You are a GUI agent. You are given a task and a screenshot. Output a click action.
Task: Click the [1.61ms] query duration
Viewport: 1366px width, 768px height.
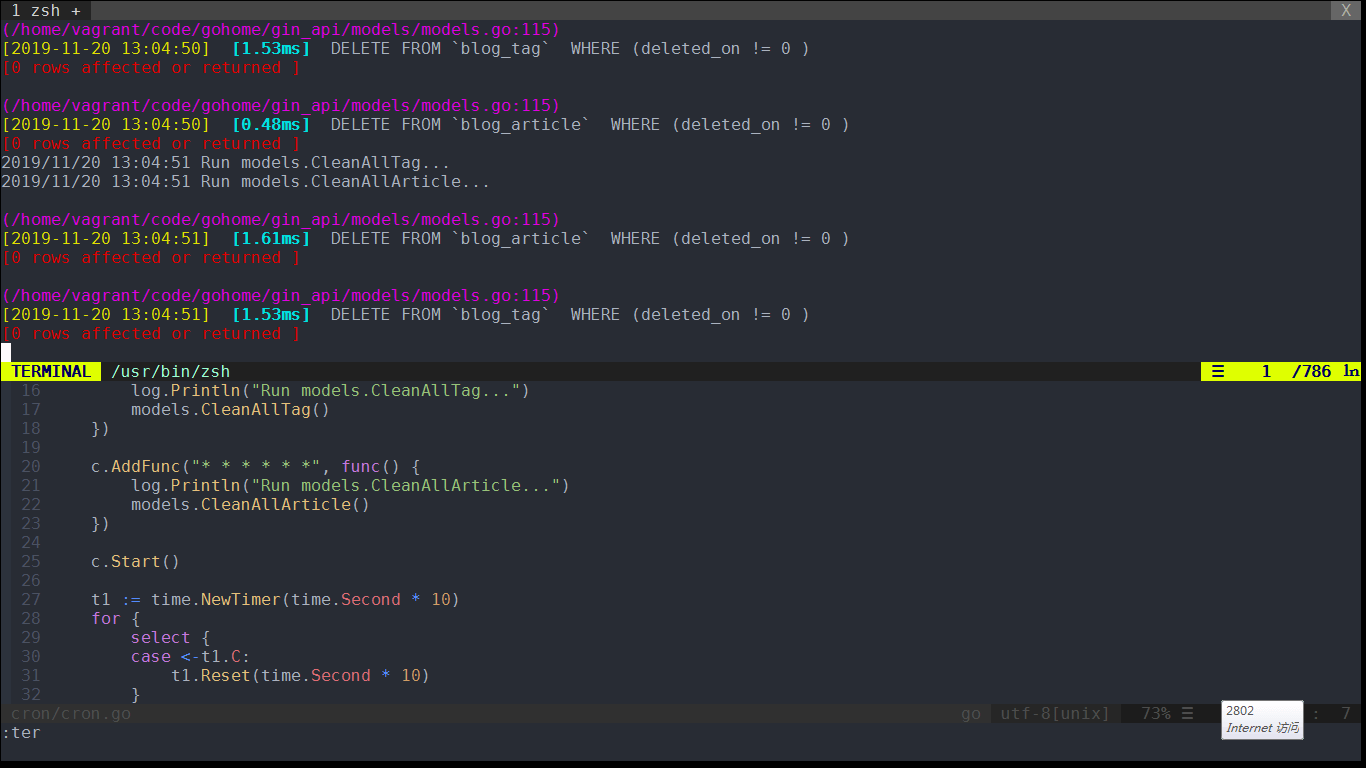271,239
